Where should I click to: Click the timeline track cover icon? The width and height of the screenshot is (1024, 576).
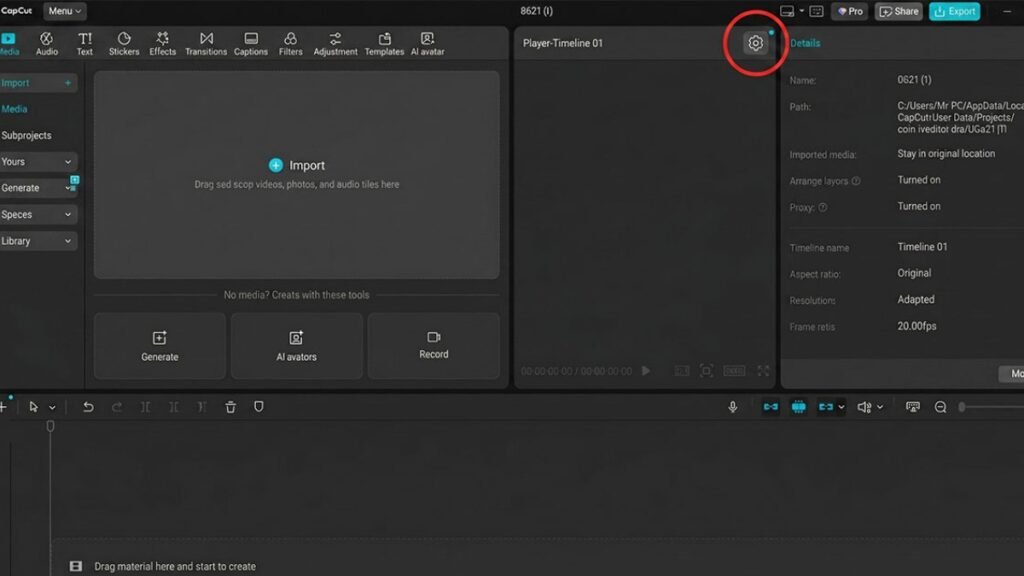coord(76,566)
